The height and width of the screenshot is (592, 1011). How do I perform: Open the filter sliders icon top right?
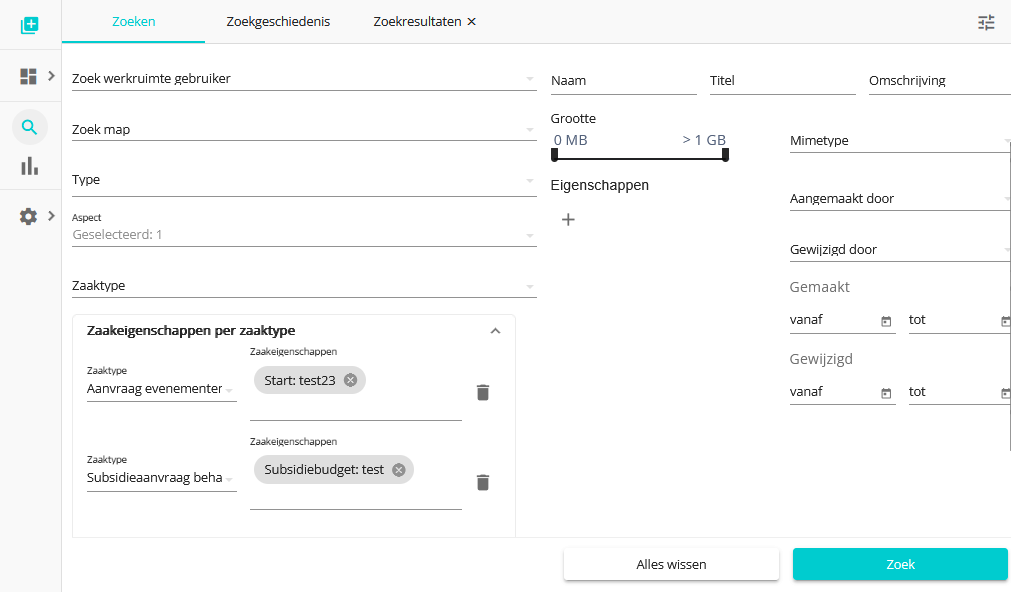(986, 23)
